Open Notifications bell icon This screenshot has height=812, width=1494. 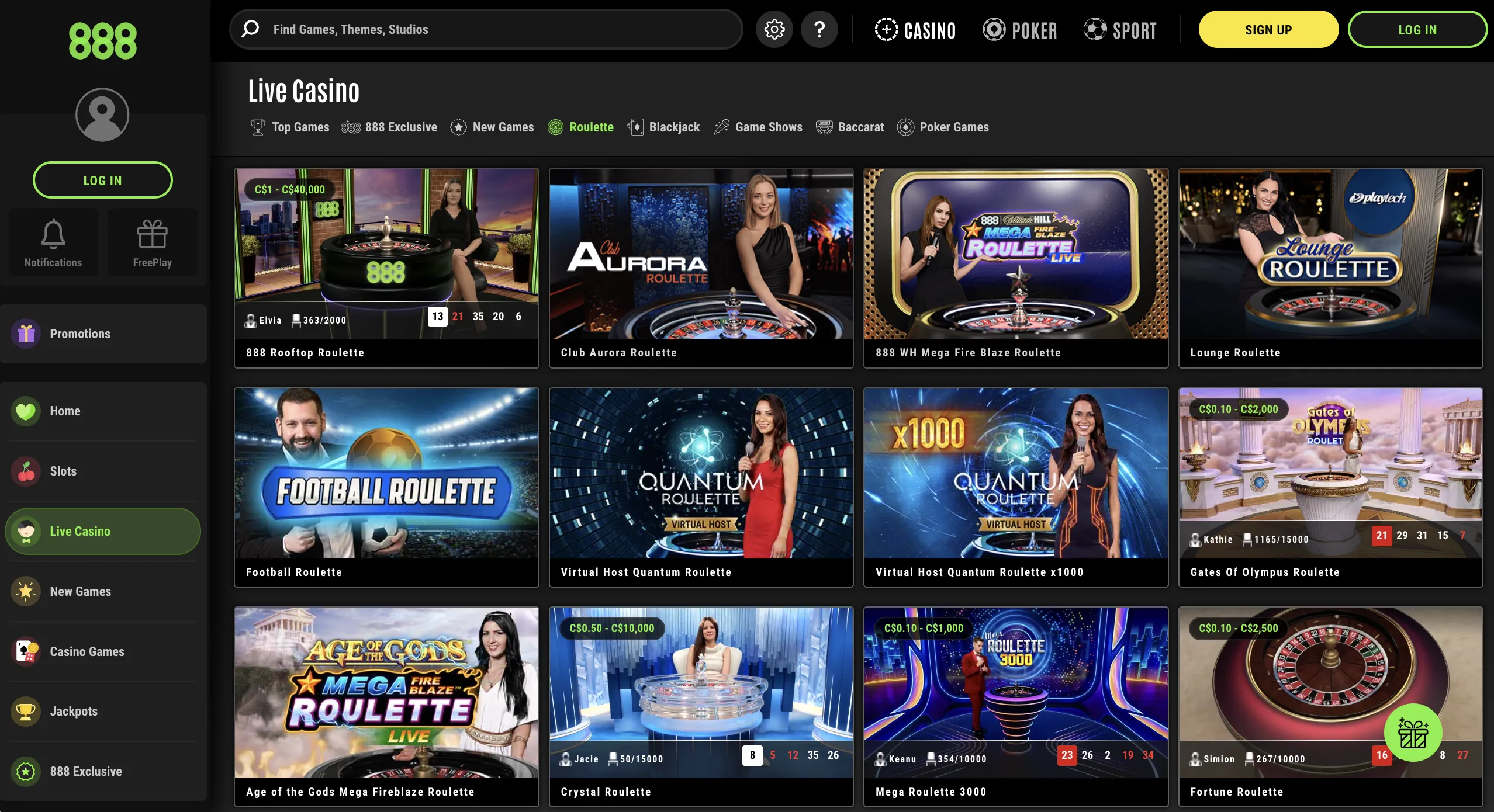pyautogui.click(x=53, y=234)
